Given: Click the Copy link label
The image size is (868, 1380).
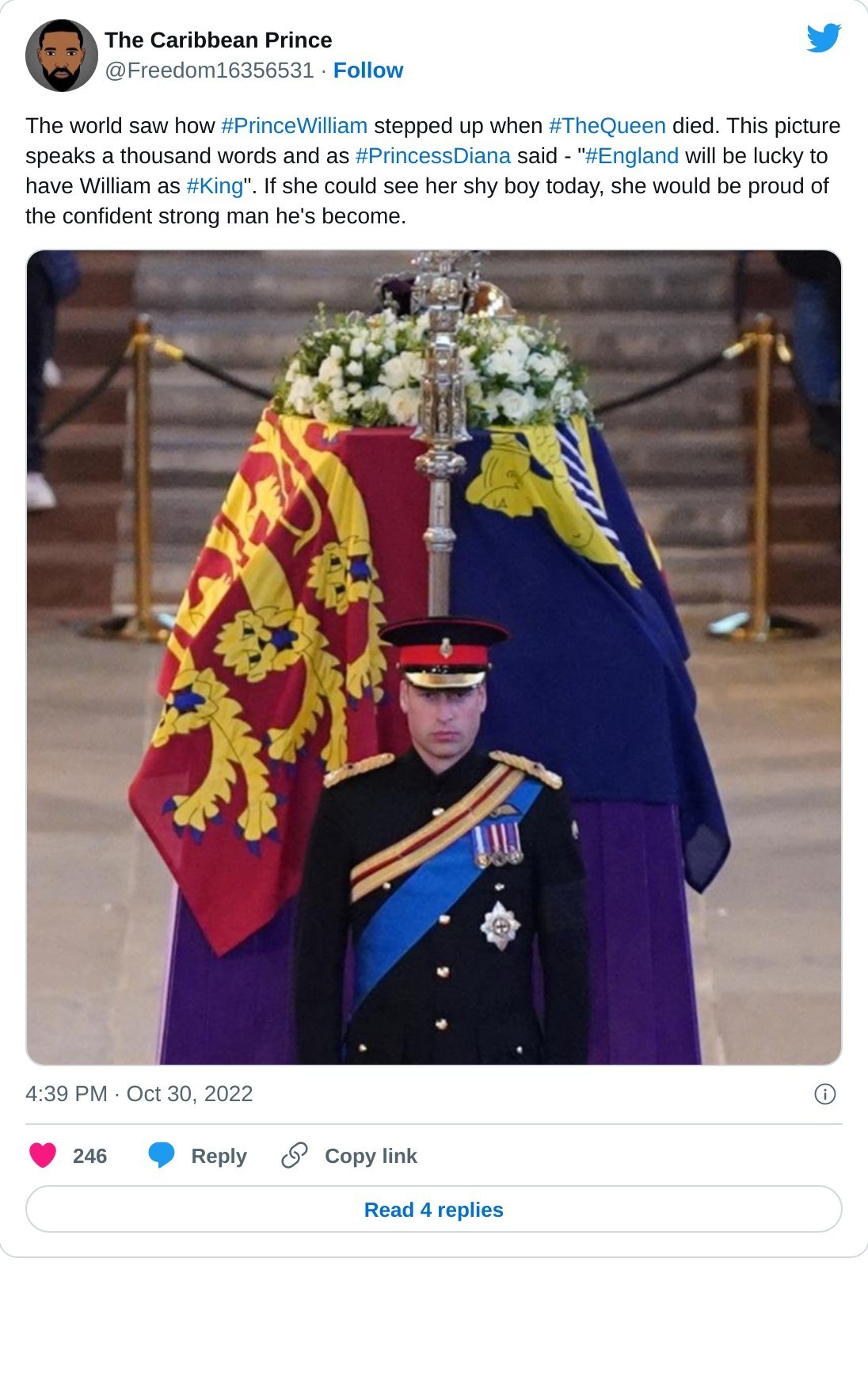Looking at the screenshot, I should point(371,1157).
